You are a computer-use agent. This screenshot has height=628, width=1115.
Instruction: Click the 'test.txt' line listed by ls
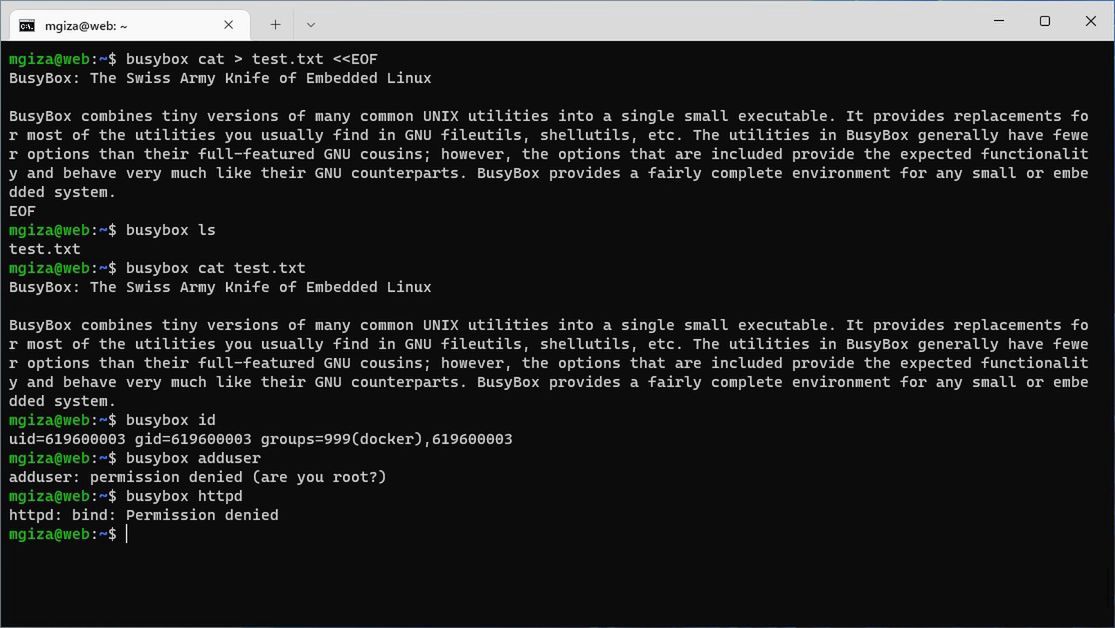pos(45,249)
